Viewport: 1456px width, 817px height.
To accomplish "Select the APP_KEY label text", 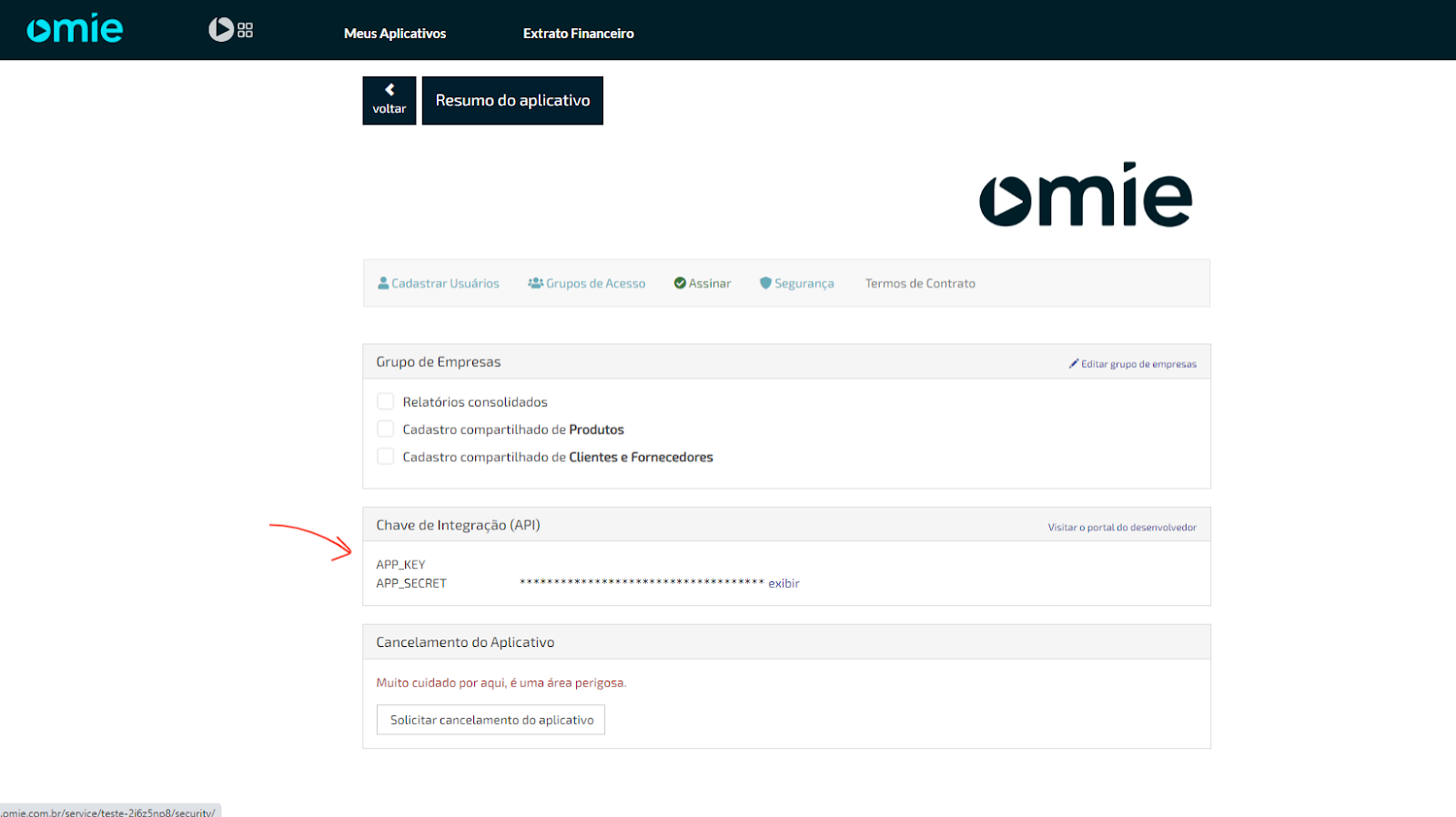I will tap(400, 564).
